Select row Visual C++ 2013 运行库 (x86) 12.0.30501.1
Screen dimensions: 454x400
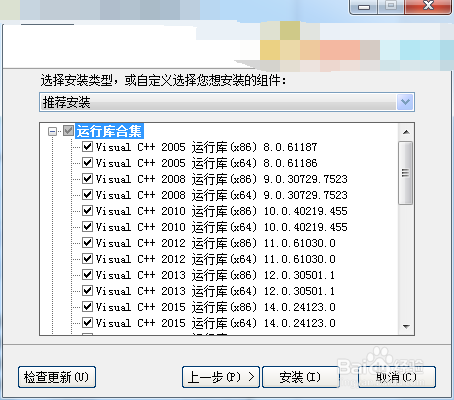point(215,275)
